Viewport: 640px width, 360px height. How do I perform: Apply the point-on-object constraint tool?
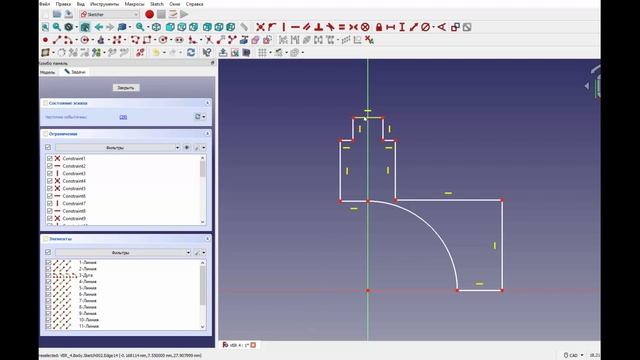tap(272, 27)
